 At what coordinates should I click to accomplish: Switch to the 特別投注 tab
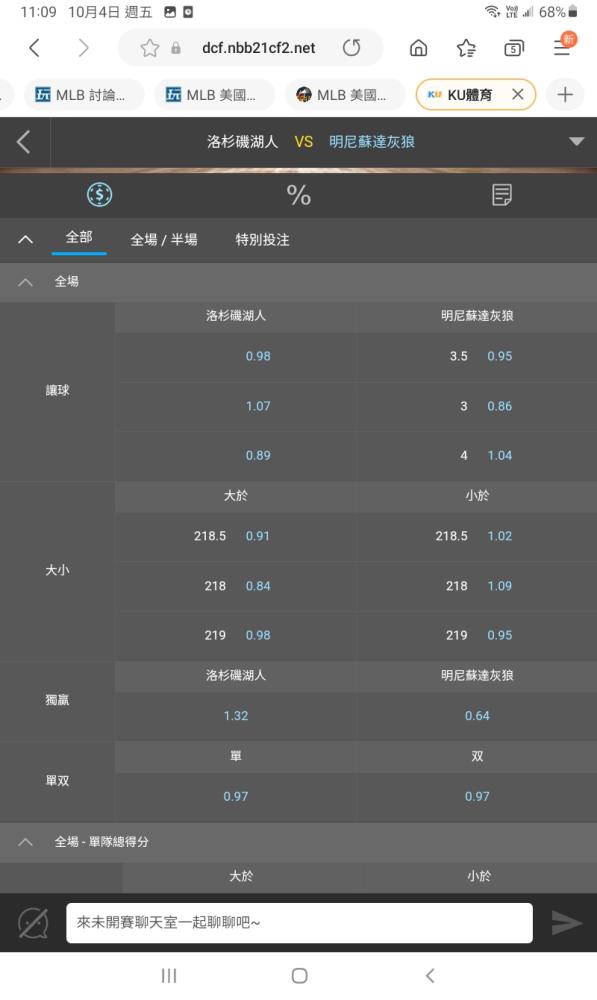tap(262, 240)
